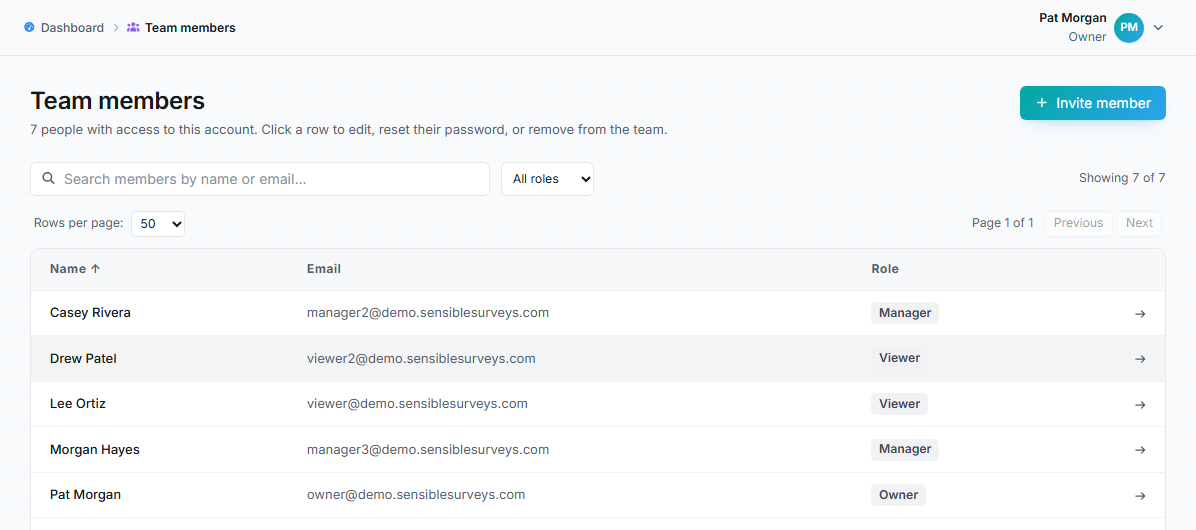Image resolution: width=1196 pixels, height=530 pixels.
Task: Go to Dashboard breadcrumb link
Action: tap(72, 27)
